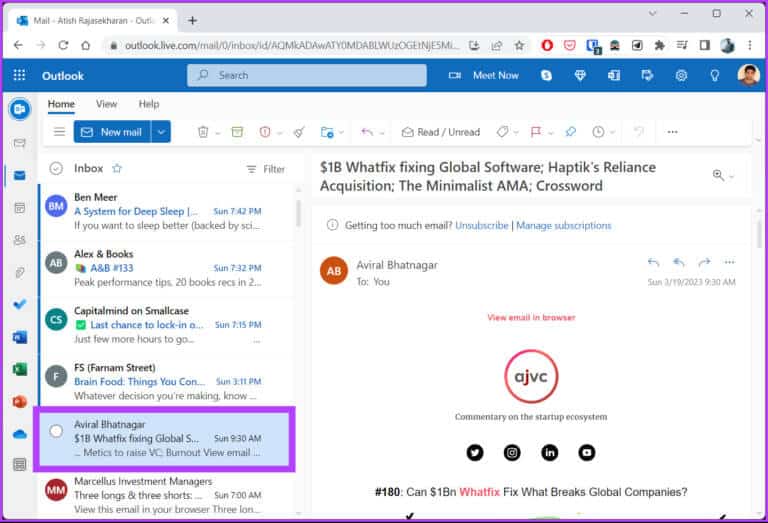Open the Help tab
Screen dimensions: 768x523
pyautogui.click(x=148, y=104)
